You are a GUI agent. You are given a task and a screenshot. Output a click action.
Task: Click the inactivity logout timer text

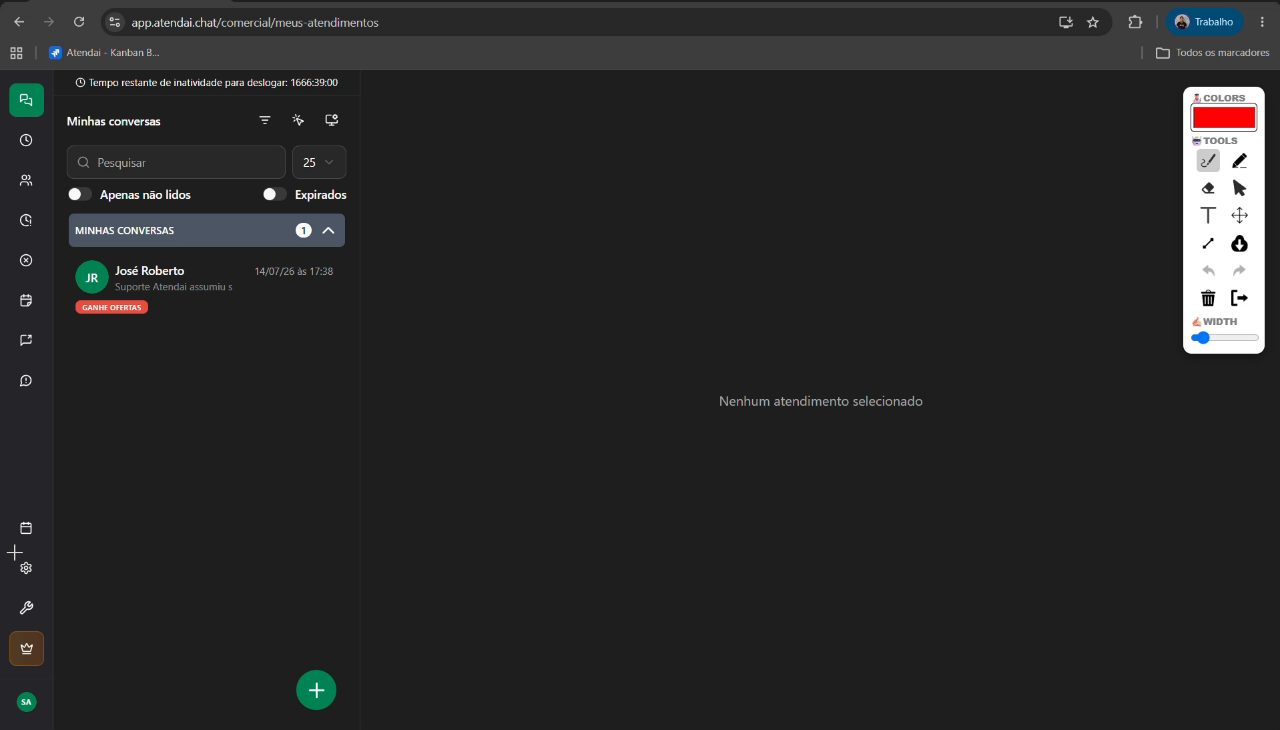point(207,83)
